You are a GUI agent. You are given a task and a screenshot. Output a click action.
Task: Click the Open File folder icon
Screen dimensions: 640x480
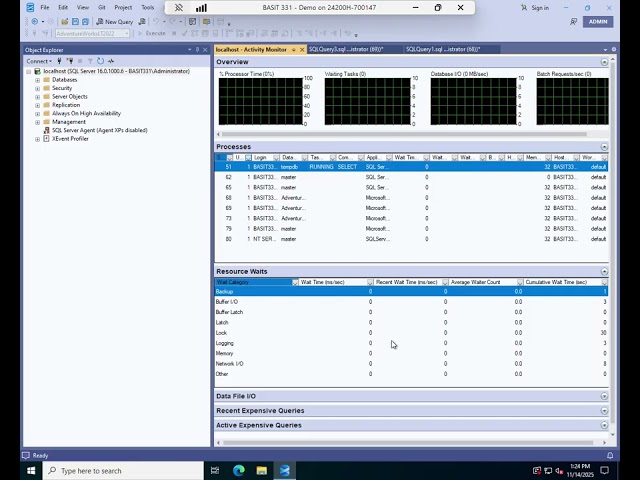pos(64,22)
